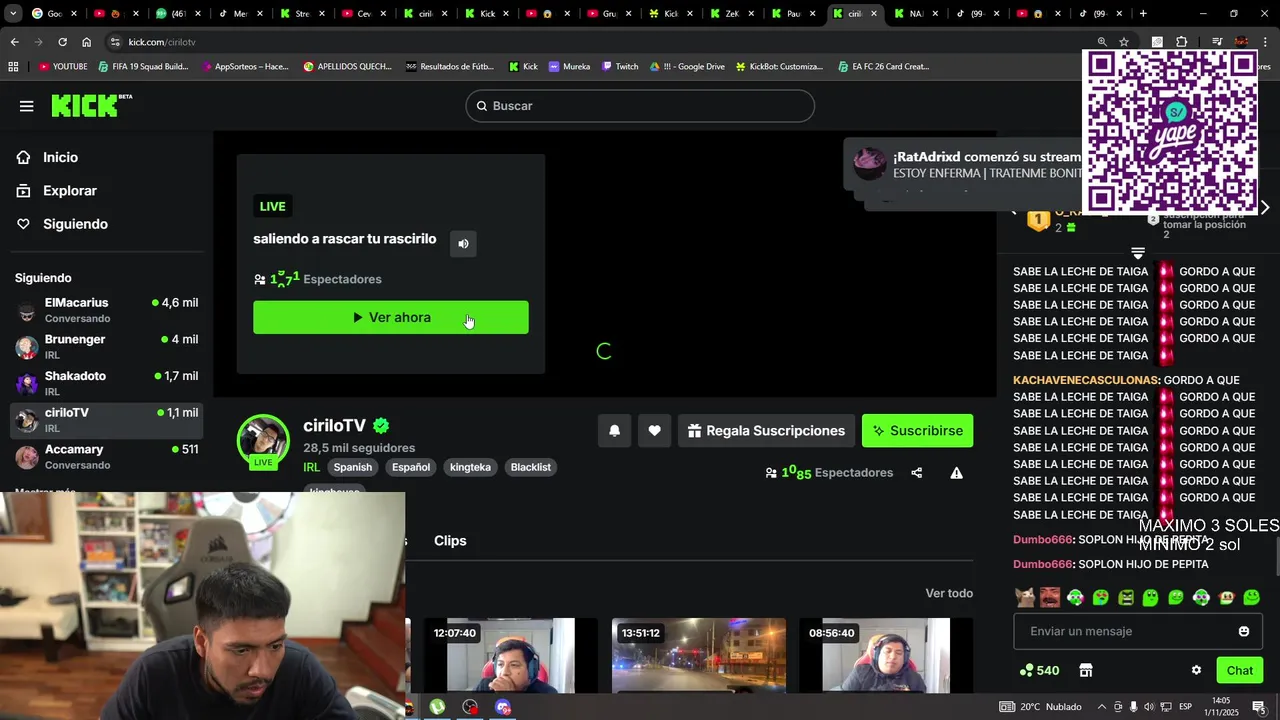Image resolution: width=1280 pixels, height=720 pixels.
Task: Open the channel shop icon
Action: tap(1086, 670)
